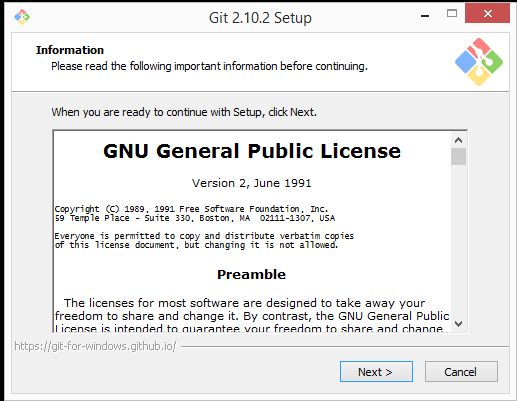This screenshot has height=401, width=517.
Task: Close the Git 2.10.2 Setup window
Action: tap(487, 13)
